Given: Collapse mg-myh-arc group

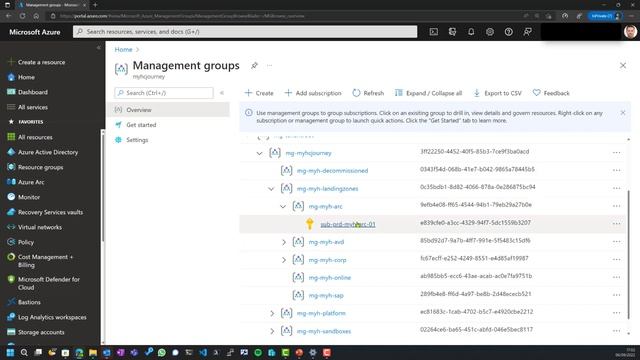Looking at the screenshot, I should (283, 207).
